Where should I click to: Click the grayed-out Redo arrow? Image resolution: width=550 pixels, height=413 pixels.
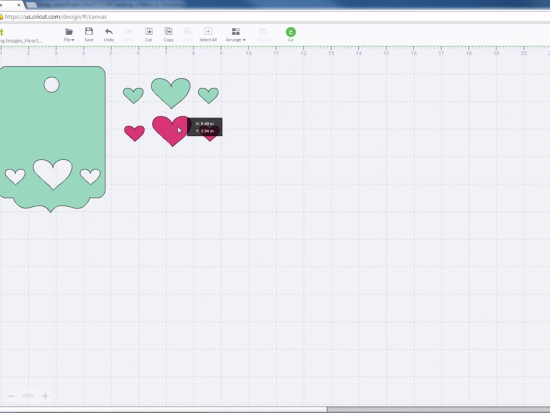click(x=129, y=35)
